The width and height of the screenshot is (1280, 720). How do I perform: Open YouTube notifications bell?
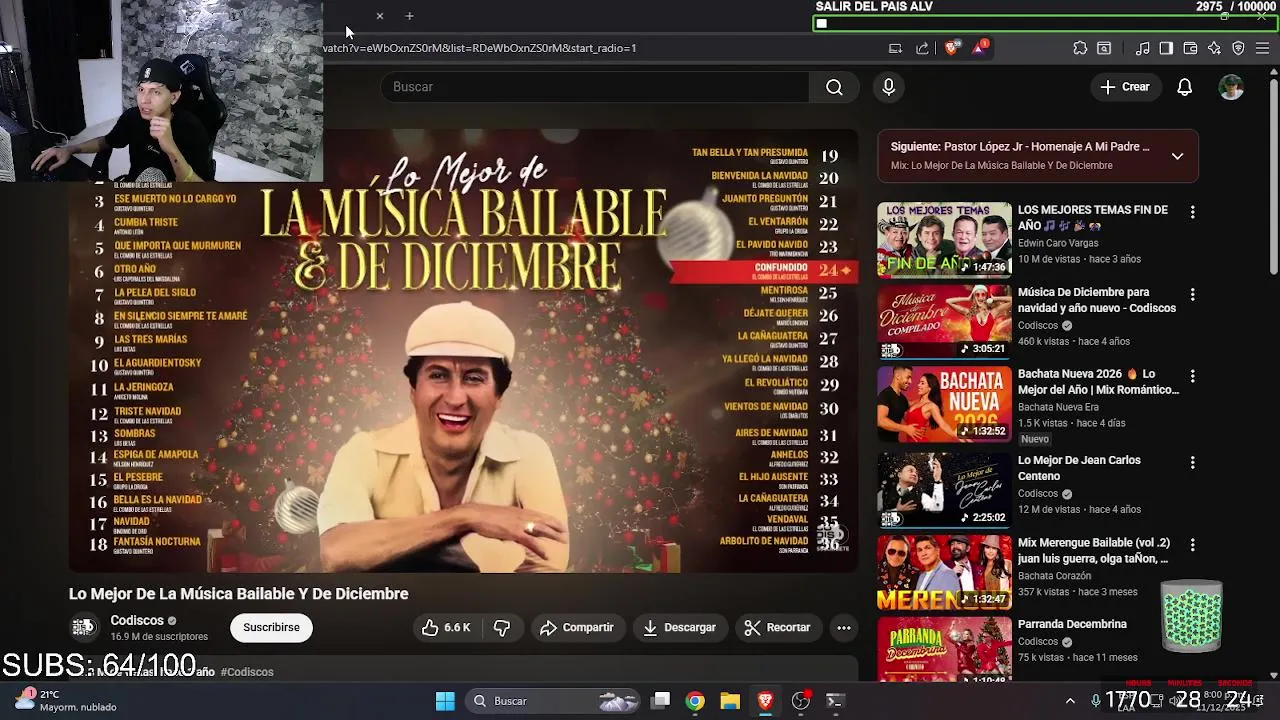pos(1184,87)
